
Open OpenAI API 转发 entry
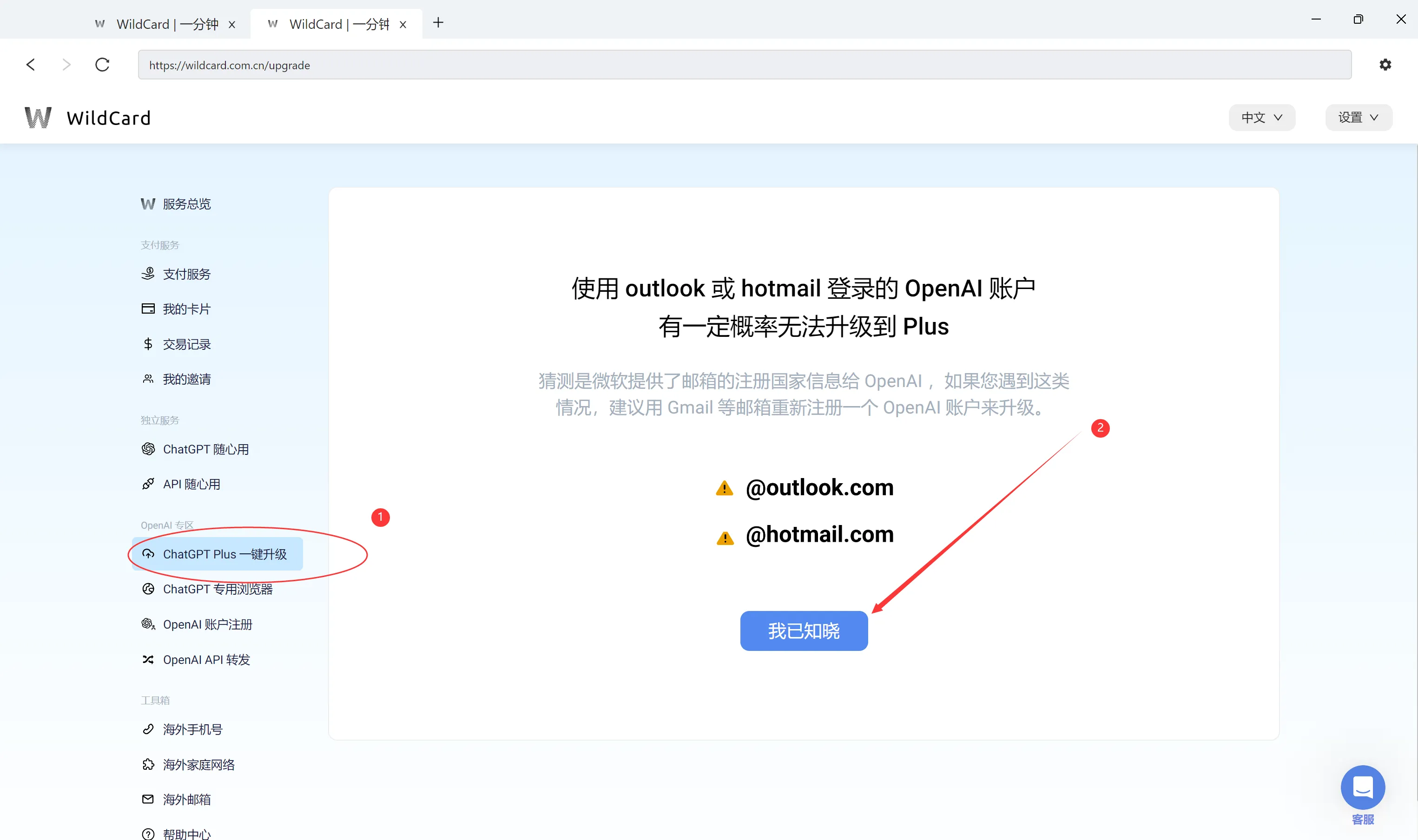(x=206, y=660)
